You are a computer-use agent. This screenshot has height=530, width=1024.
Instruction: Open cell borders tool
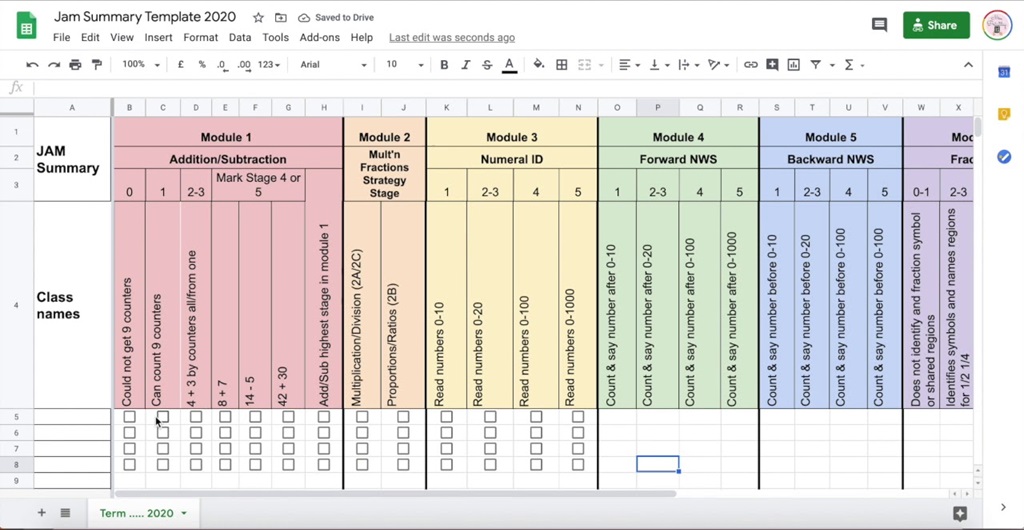(x=562, y=65)
